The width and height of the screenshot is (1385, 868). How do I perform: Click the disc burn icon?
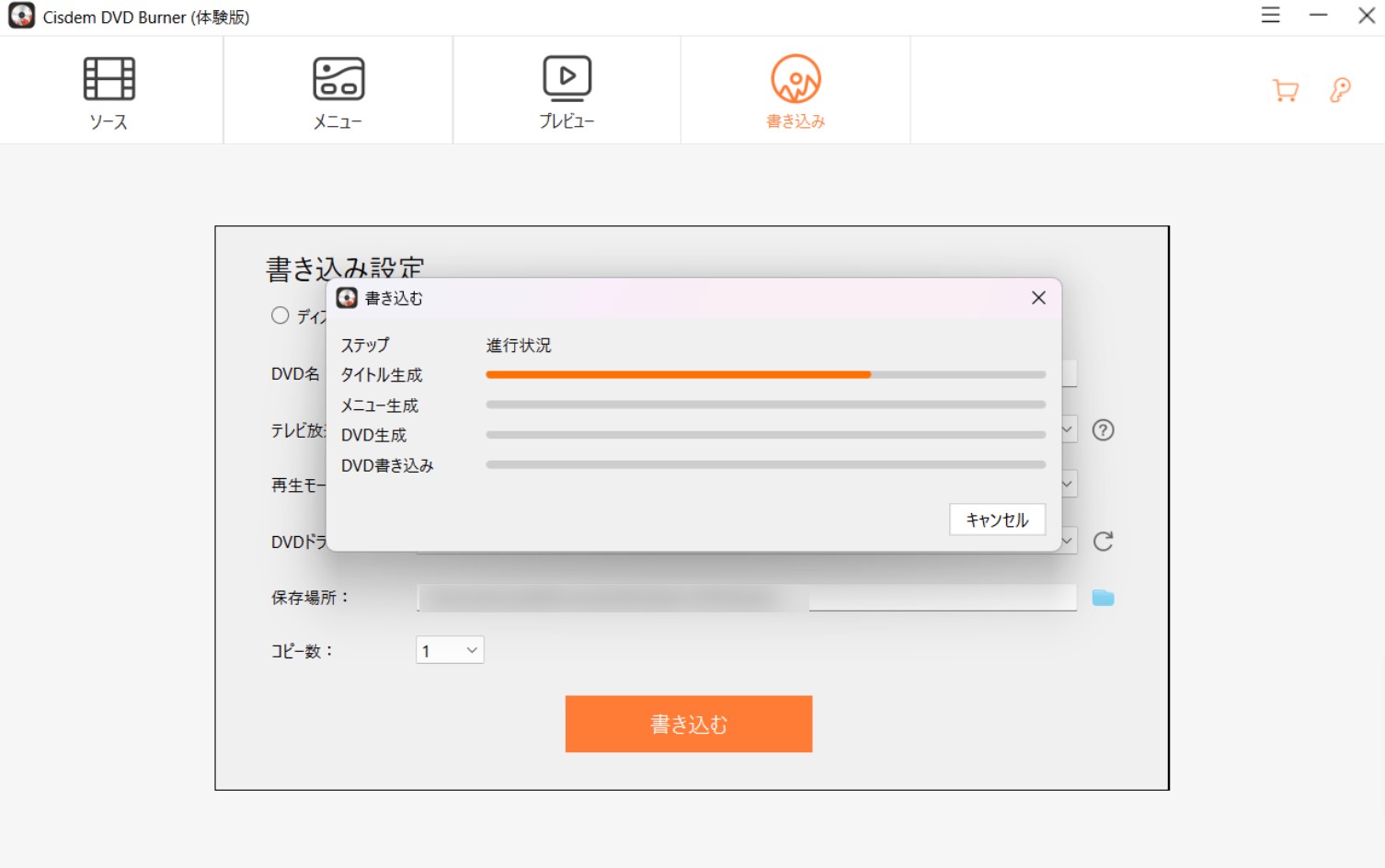[x=796, y=78]
